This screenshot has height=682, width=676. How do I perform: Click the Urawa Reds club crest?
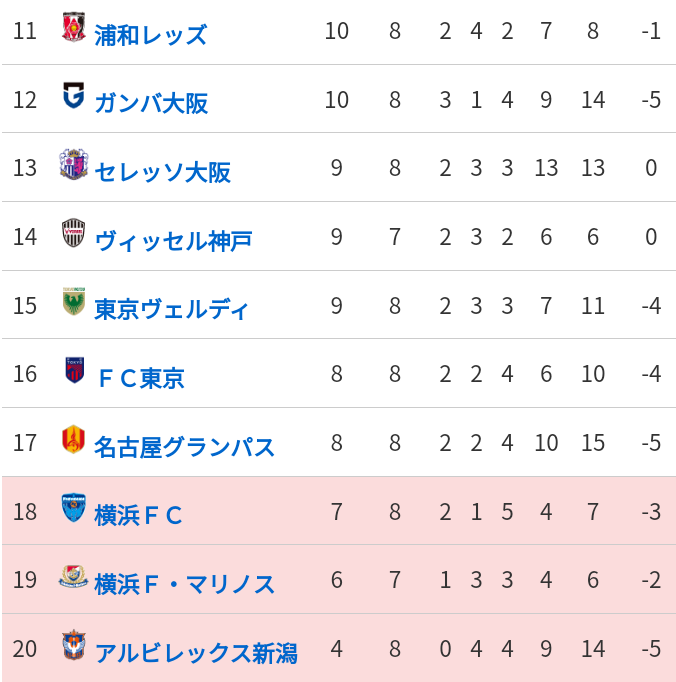click(x=74, y=27)
